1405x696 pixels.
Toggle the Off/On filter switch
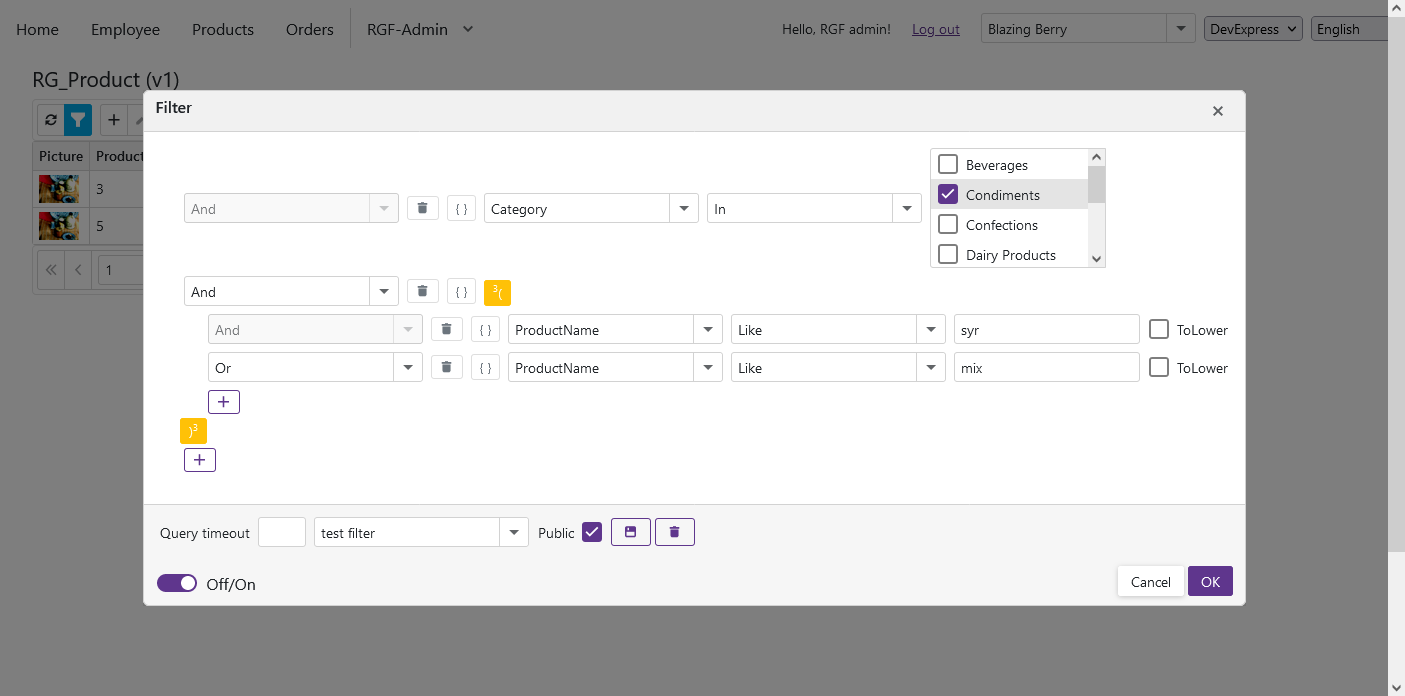[x=177, y=583]
